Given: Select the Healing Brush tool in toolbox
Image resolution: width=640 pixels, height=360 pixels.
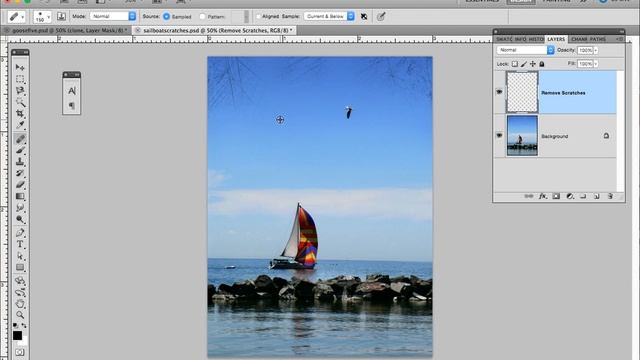Looking at the screenshot, I should point(20,139).
